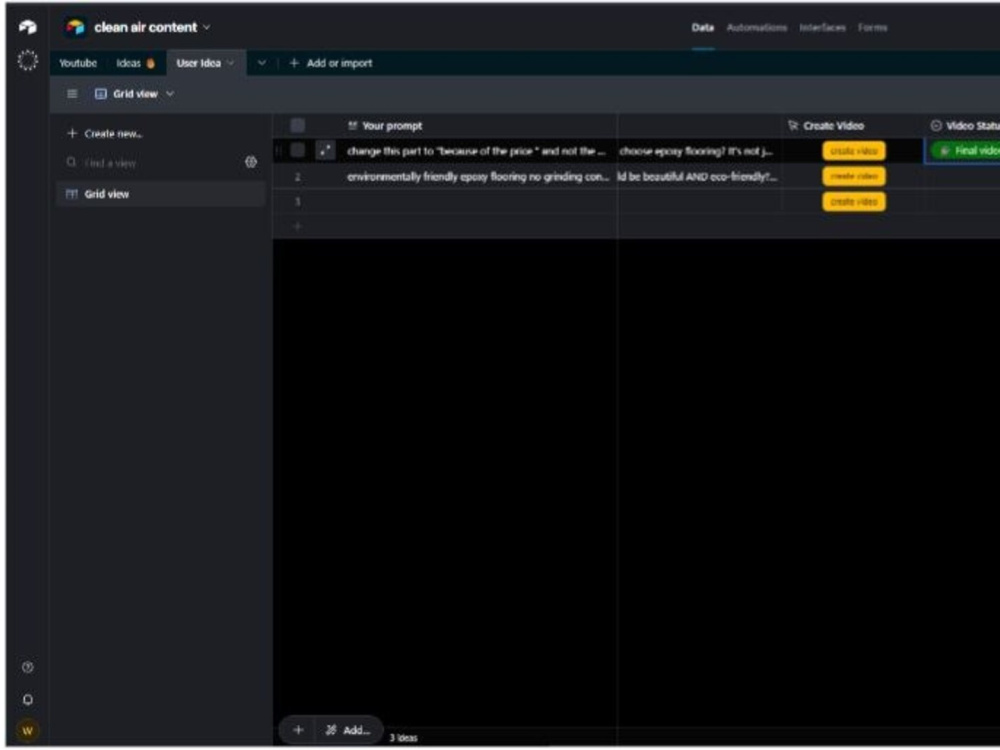Switch to the Ideas table tab
This screenshot has height=750, width=1000.
pos(135,62)
